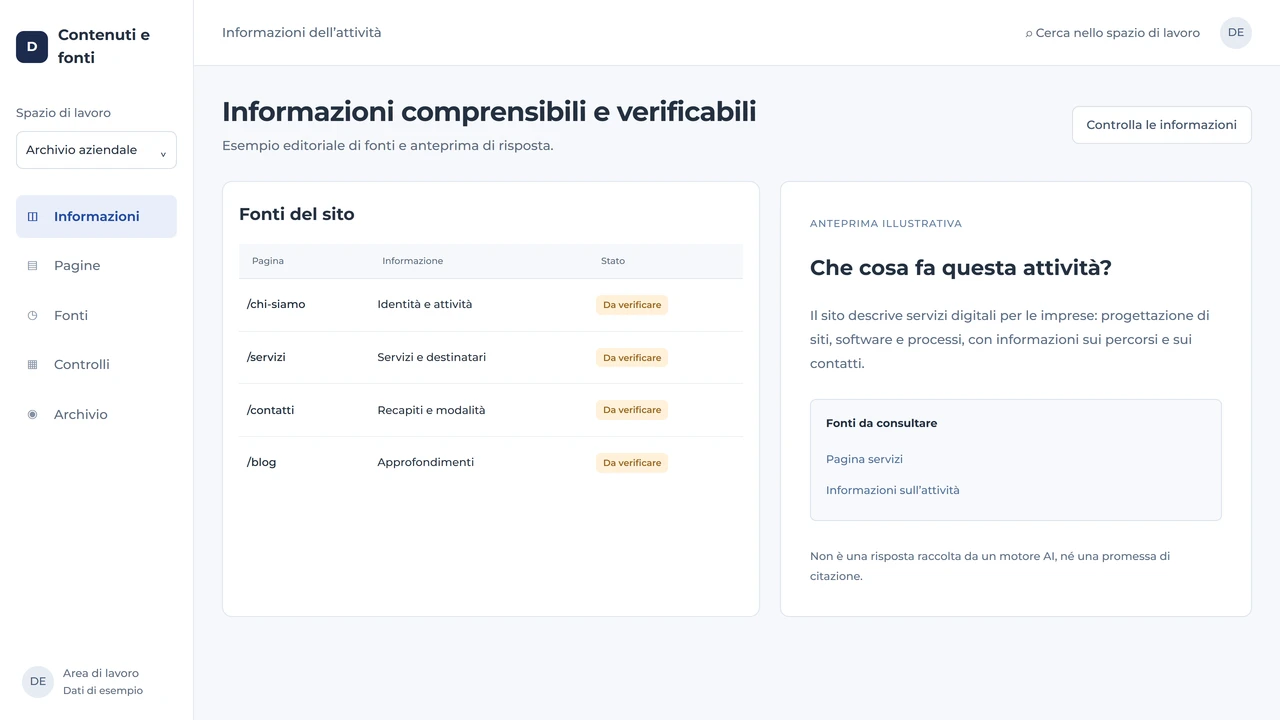Open the Informazioni menu label
Screen dimensions: 1280x720
(x=96, y=216)
